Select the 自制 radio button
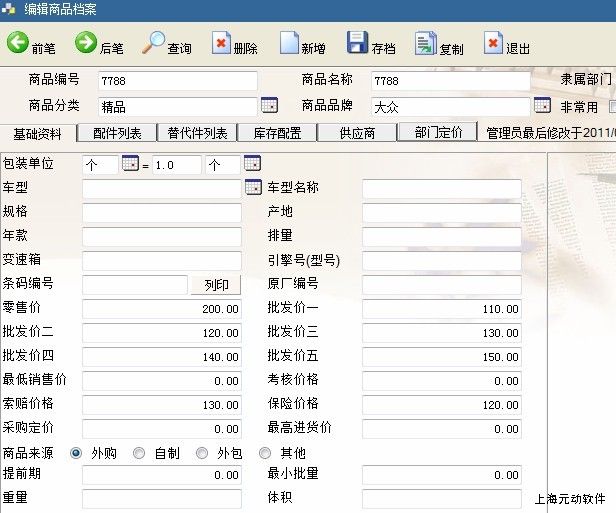The height and width of the screenshot is (513, 616). [x=139, y=453]
